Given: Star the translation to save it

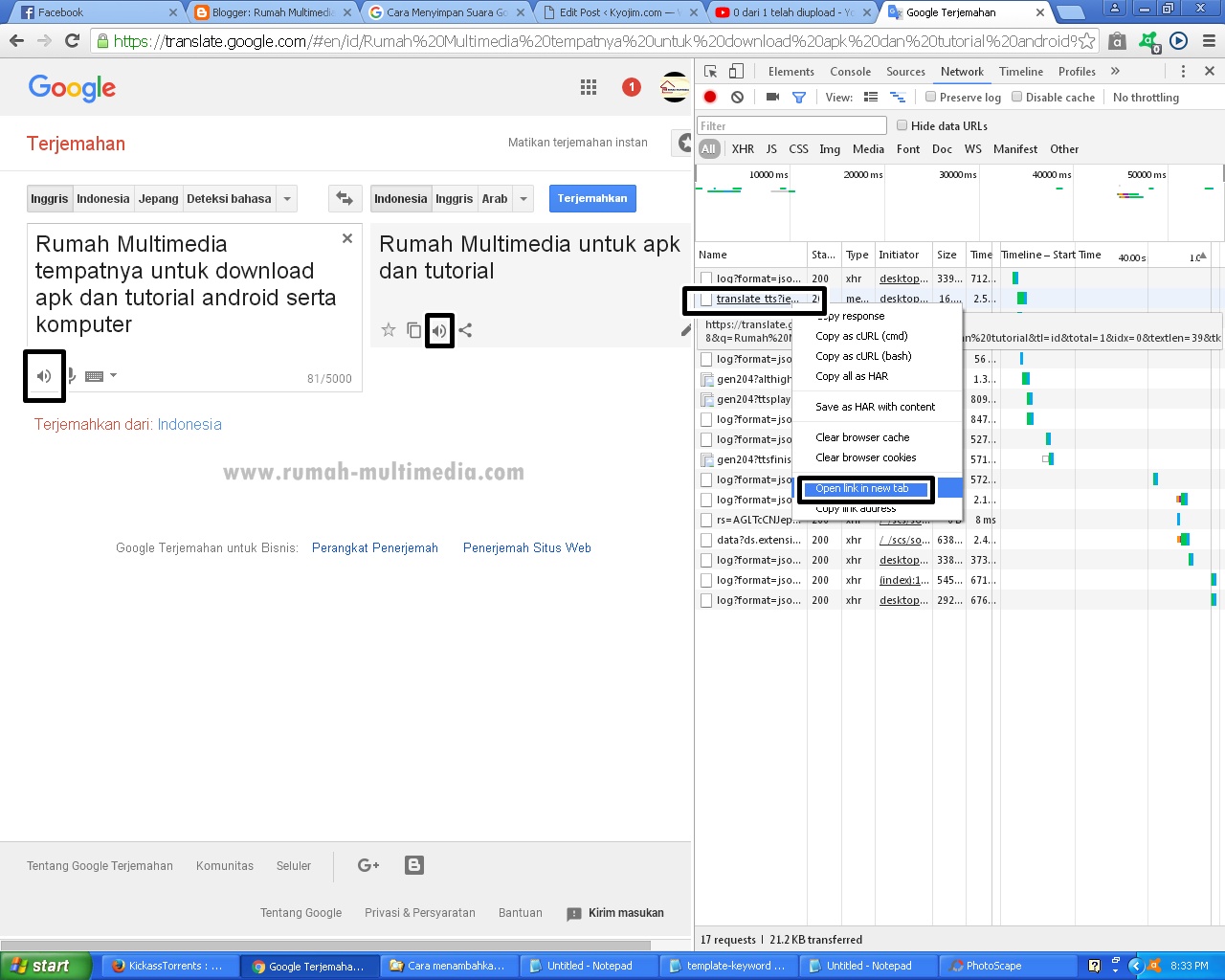Looking at the screenshot, I should pos(389,330).
